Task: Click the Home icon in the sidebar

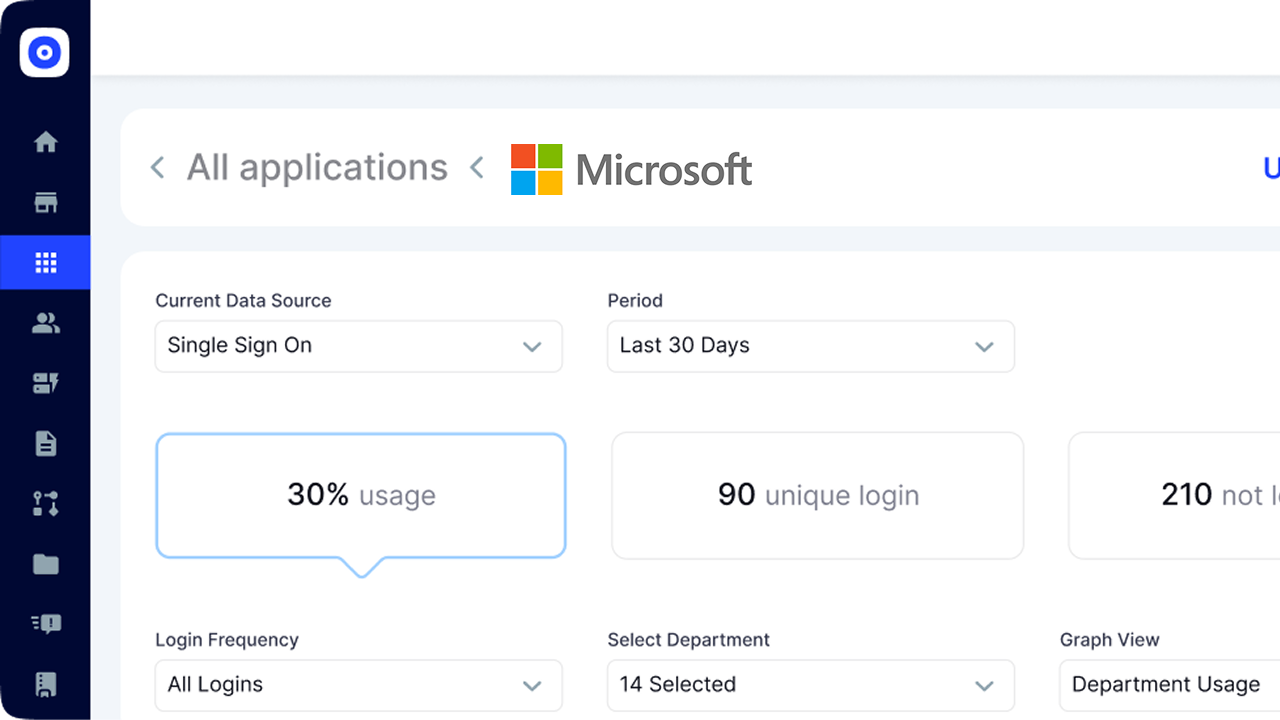Action: pos(45,142)
